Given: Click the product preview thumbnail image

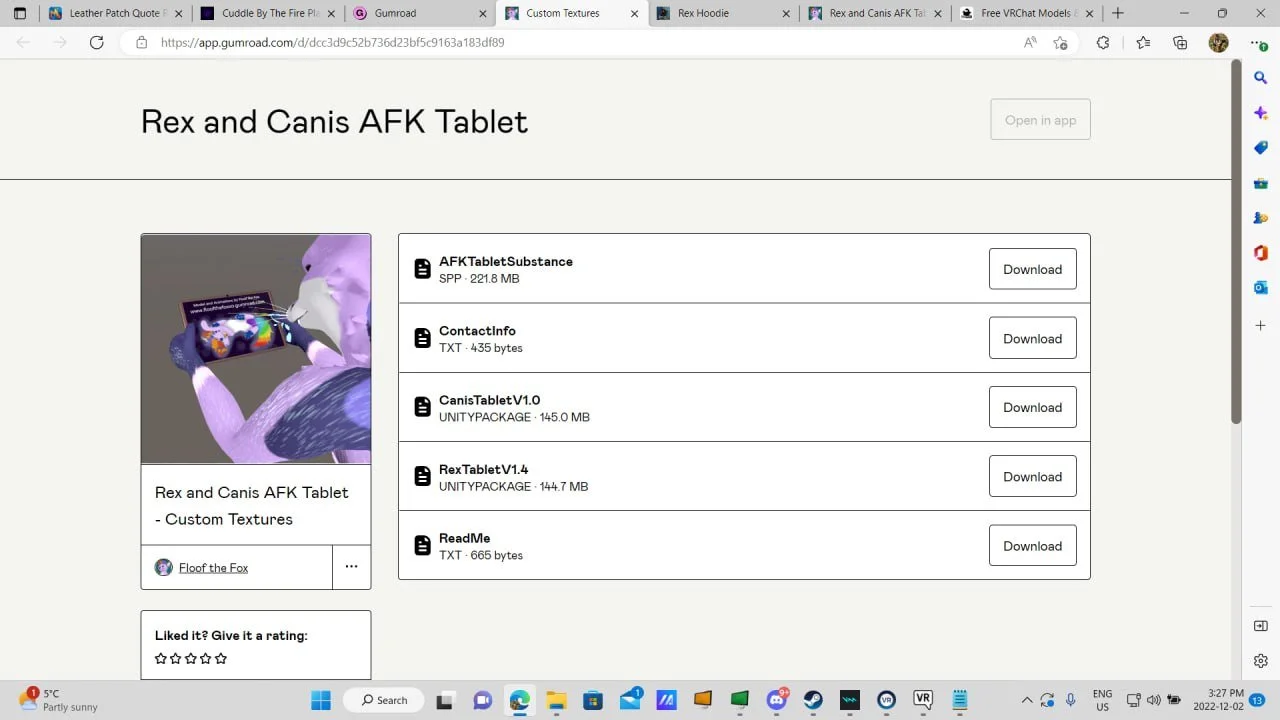Looking at the screenshot, I should (x=256, y=349).
